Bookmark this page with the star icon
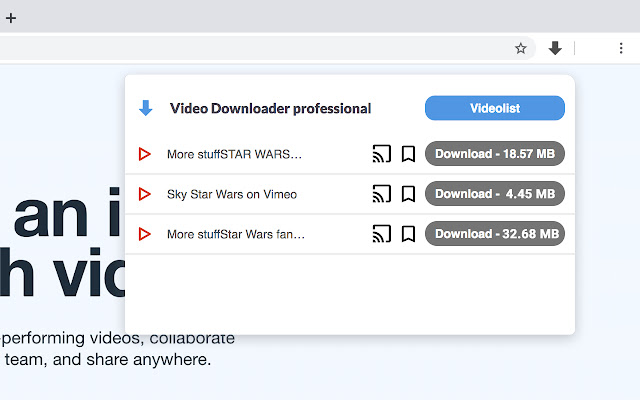 (520, 49)
